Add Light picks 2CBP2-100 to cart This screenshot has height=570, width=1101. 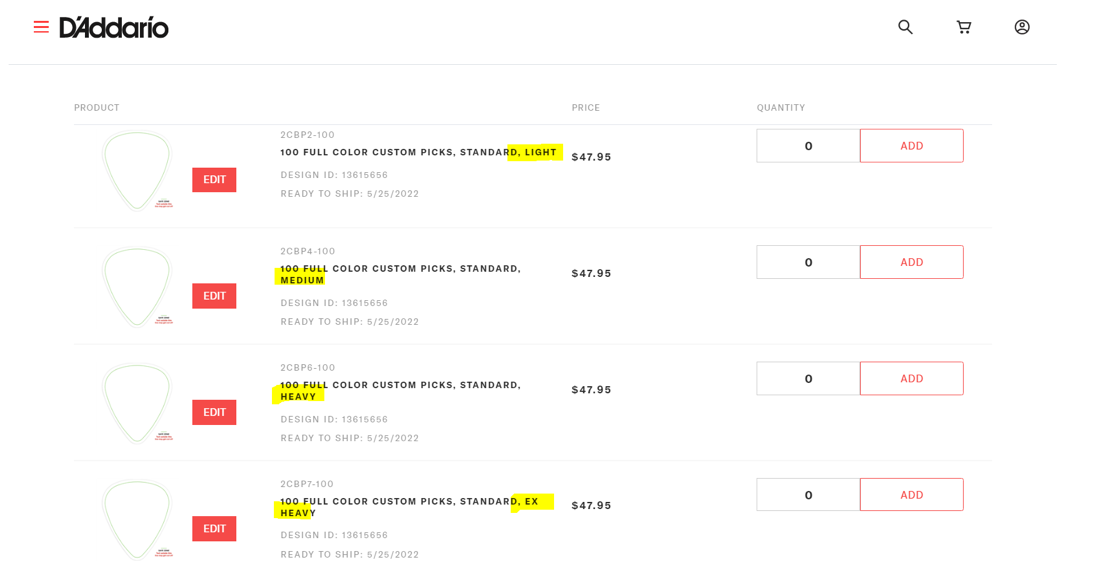pos(911,146)
